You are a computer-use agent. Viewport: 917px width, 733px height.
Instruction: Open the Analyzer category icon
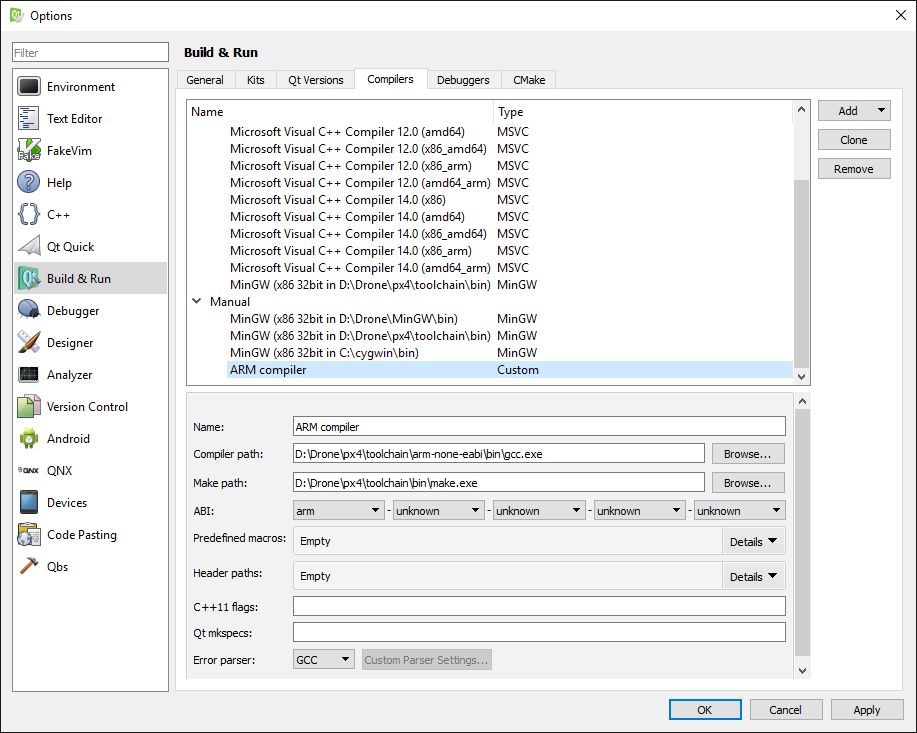click(x=29, y=374)
